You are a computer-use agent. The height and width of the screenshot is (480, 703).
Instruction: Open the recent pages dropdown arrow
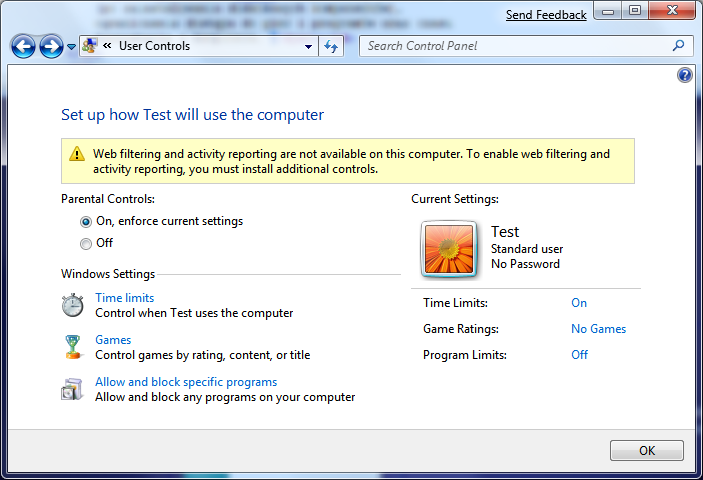point(71,46)
